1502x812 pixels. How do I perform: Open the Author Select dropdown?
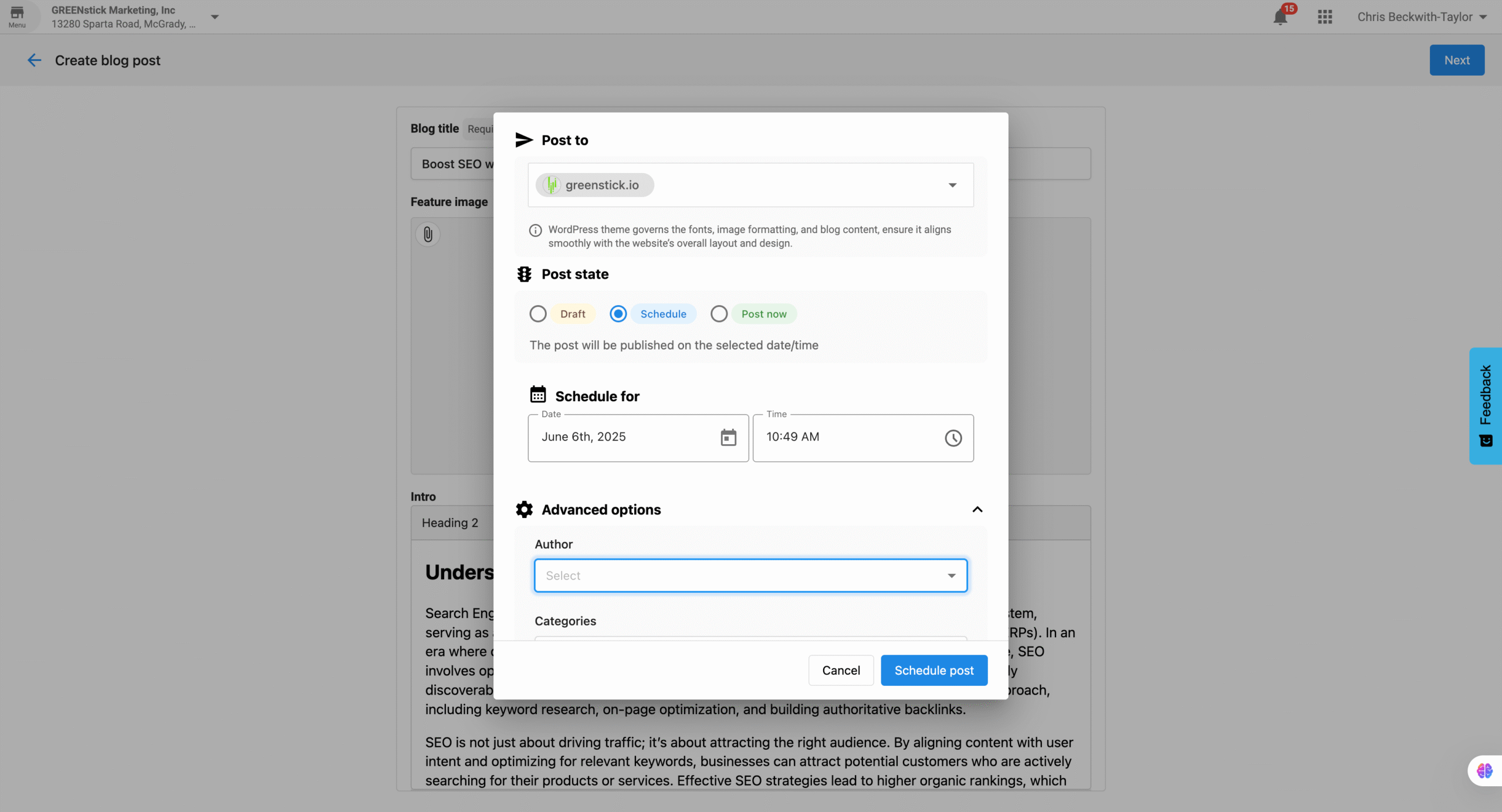coord(750,576)
